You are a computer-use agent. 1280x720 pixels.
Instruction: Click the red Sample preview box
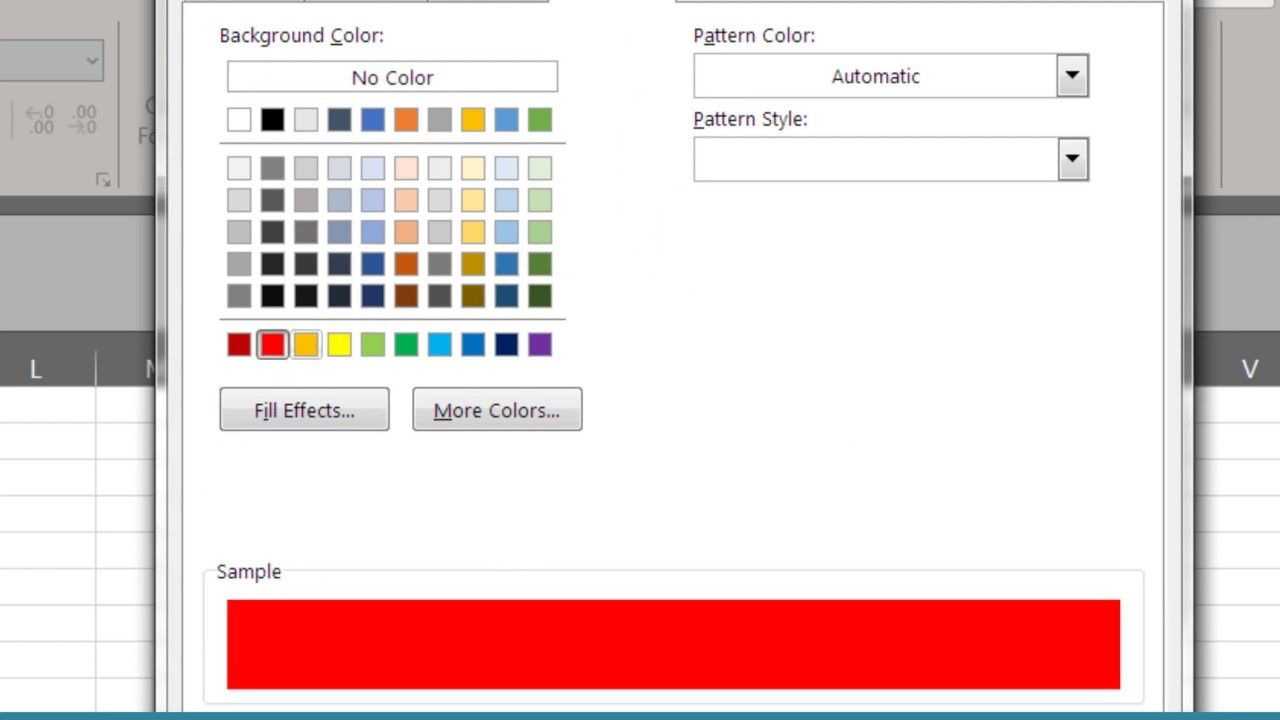pyautogui.click(x=673, y=644)
